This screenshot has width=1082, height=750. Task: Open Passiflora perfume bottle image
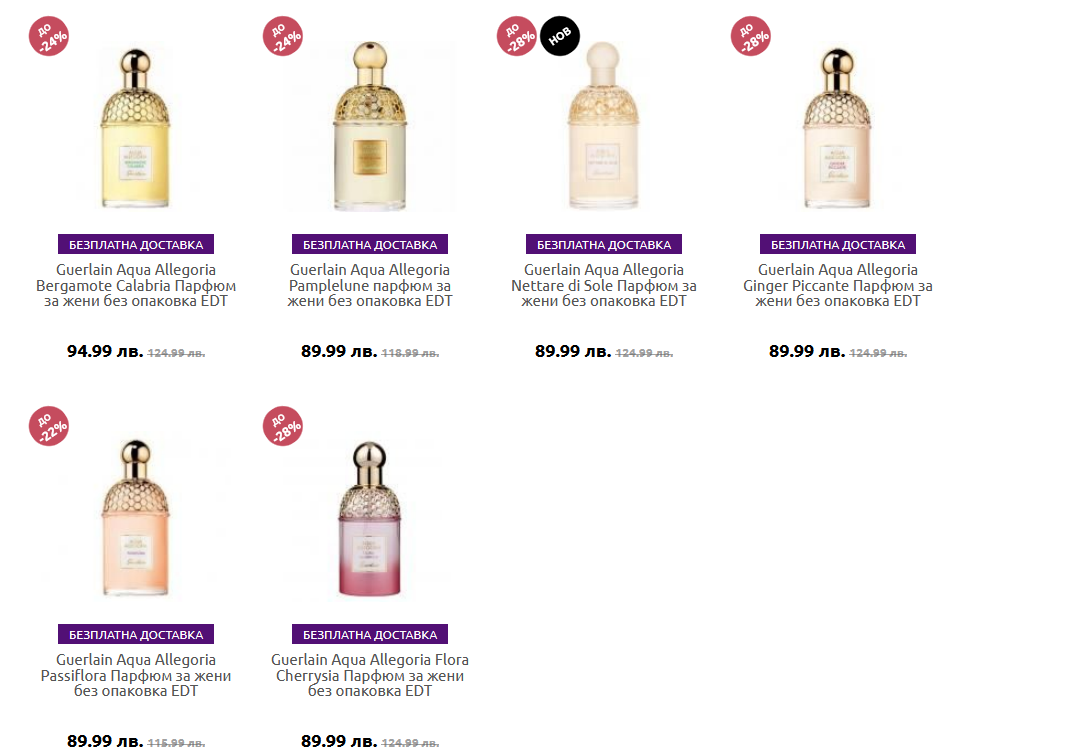[x=135, y=518]
